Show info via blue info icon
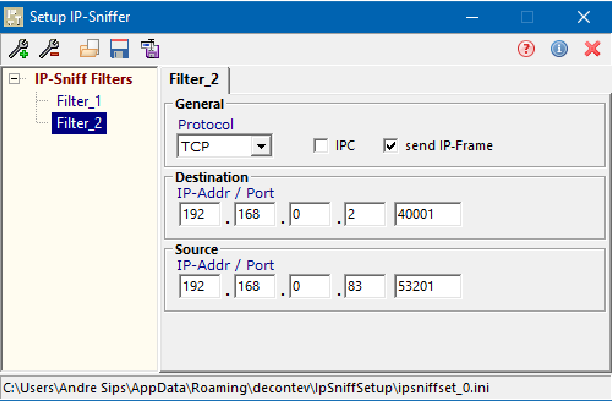 (x=559, y=49)
